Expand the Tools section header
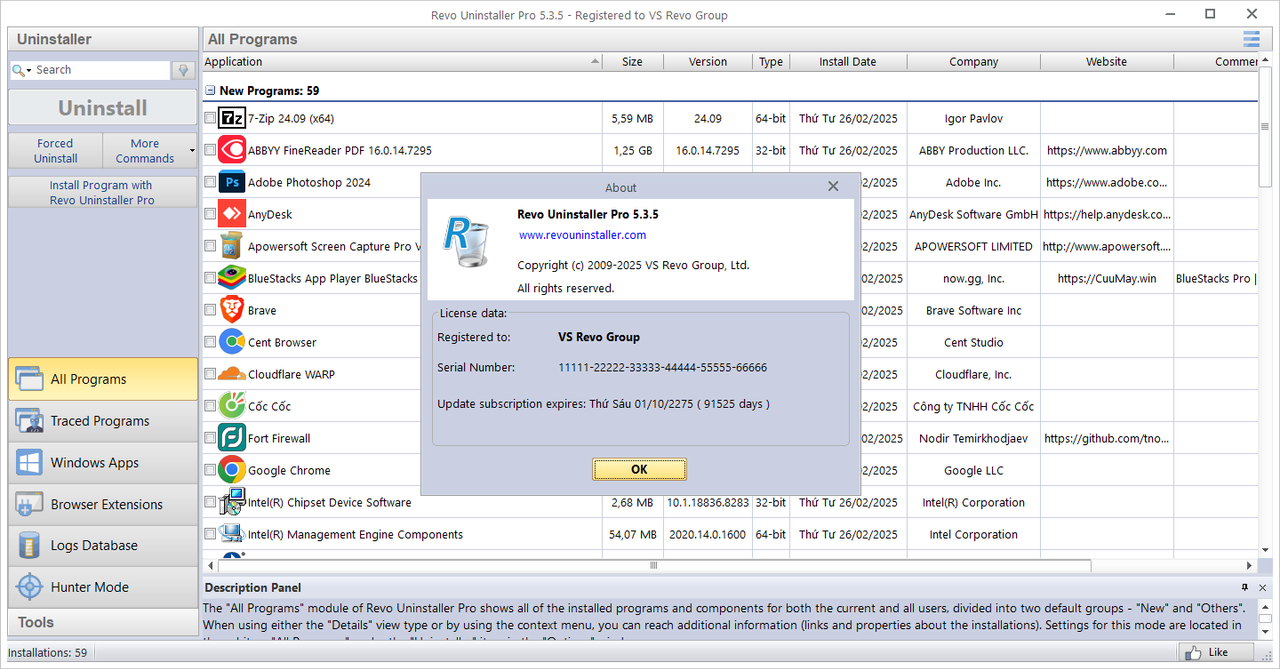 [x=103, y=622]
